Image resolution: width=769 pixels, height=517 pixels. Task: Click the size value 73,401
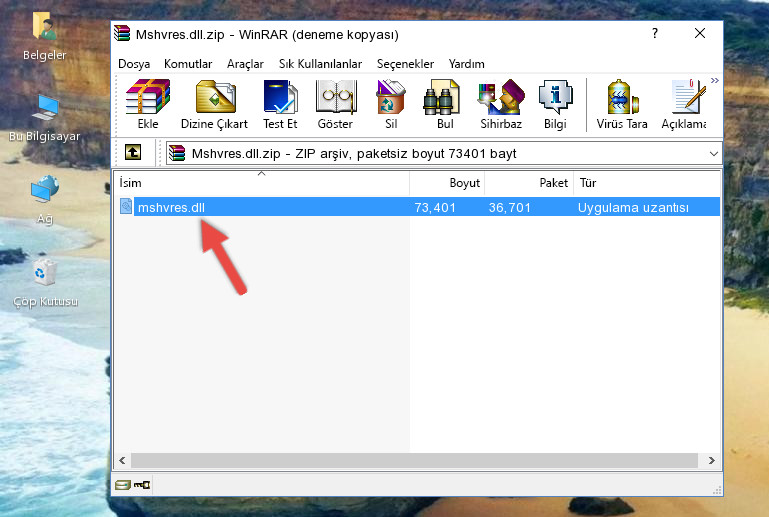[435, 207]
